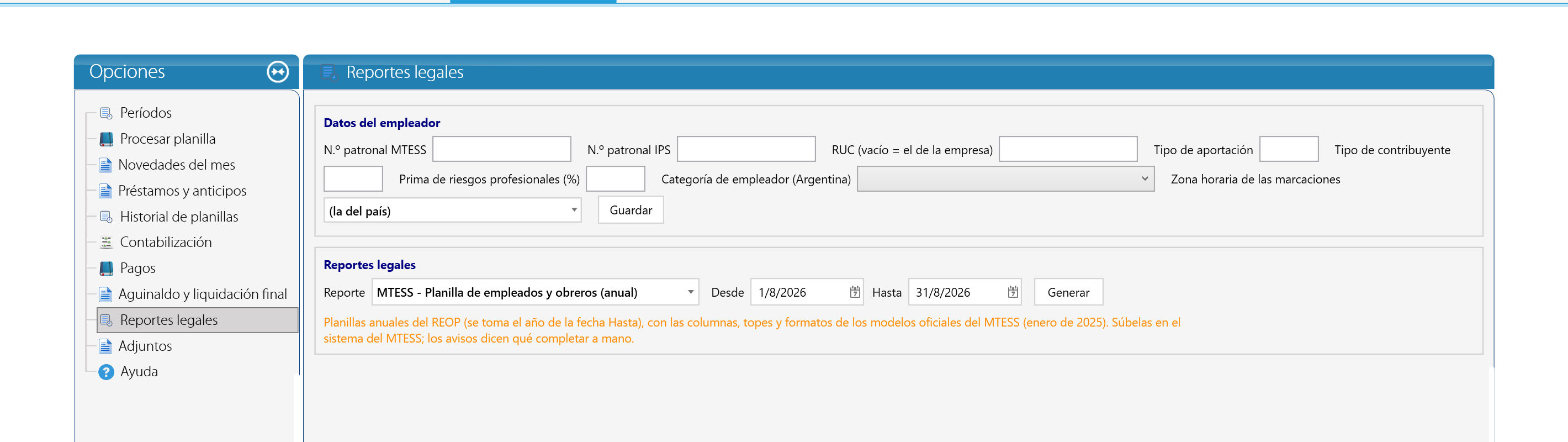The image size is (1568, 442).
Task: Click the Reportes legales header icon
Action: 329,72
